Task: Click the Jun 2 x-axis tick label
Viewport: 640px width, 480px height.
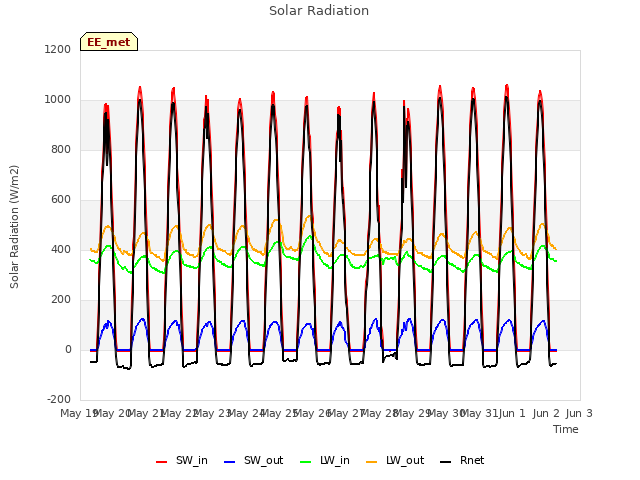Action: pos(546,413)
